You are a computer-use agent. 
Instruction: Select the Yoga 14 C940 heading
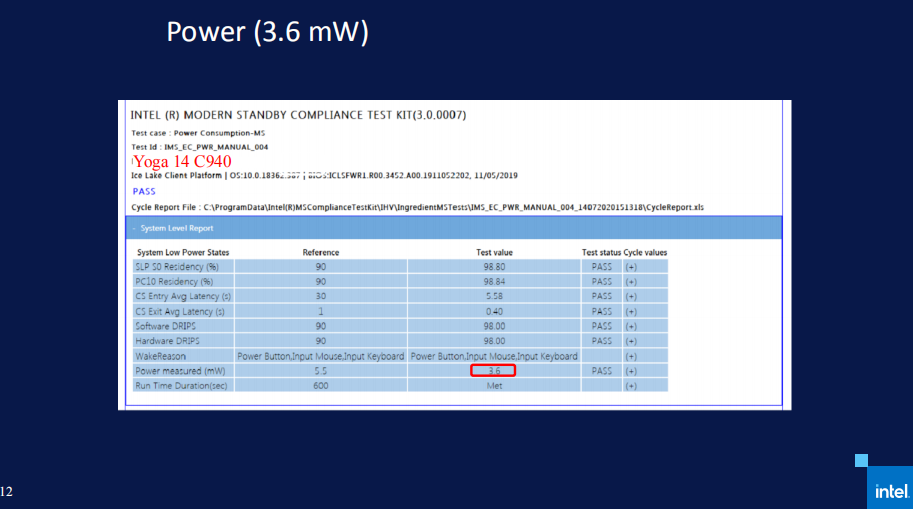pyautogui.click(x=182, y=161)
